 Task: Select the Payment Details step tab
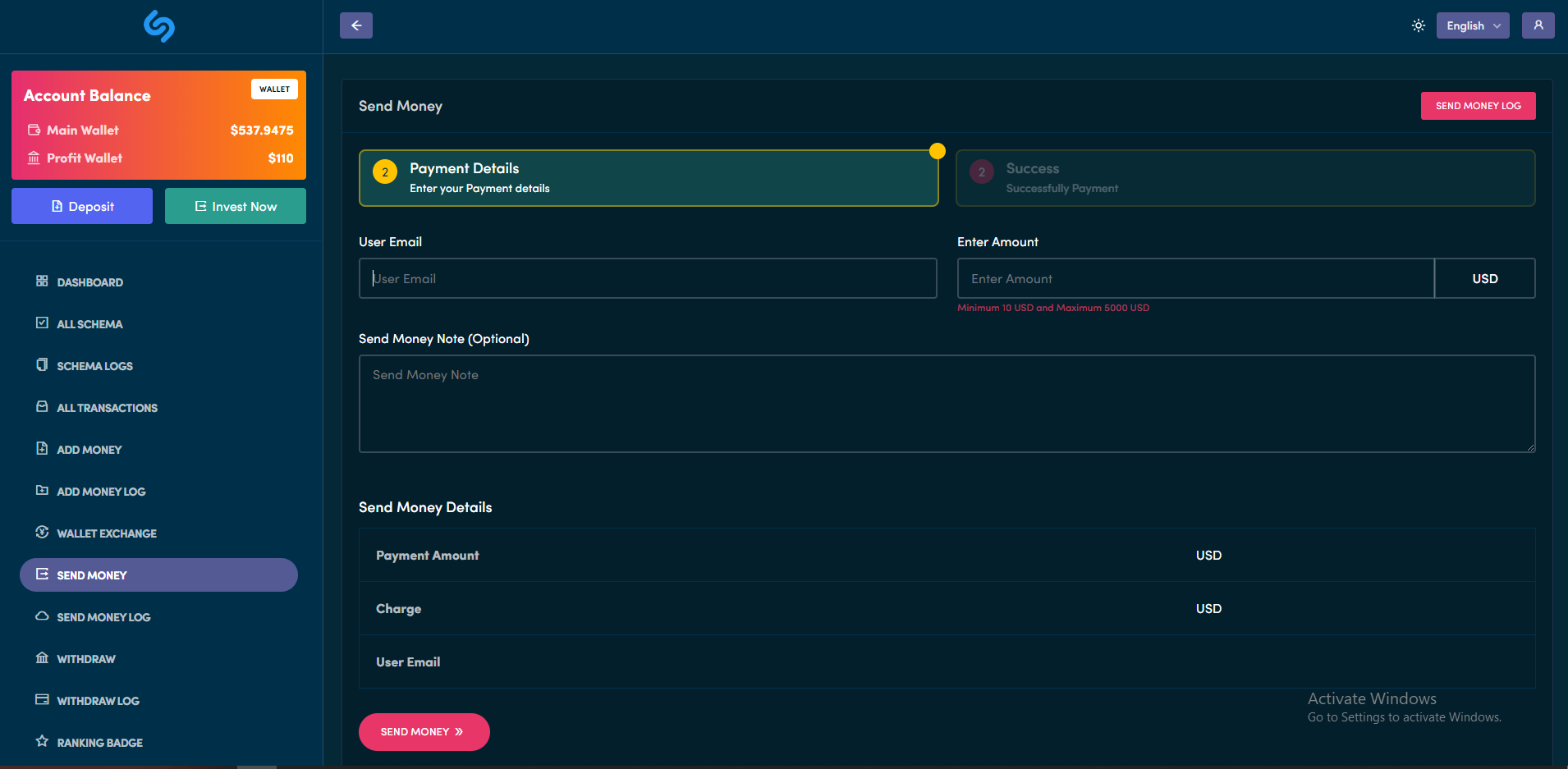pos(649,178)
